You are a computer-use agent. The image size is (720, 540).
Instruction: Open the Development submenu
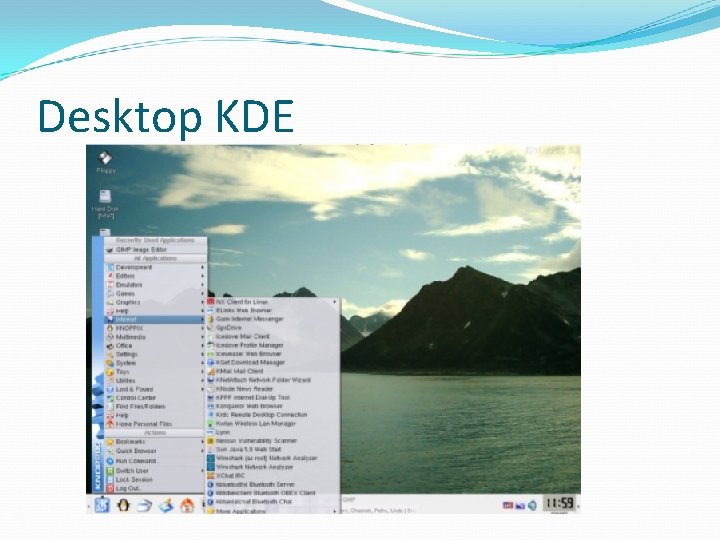(x=156, y=267)
